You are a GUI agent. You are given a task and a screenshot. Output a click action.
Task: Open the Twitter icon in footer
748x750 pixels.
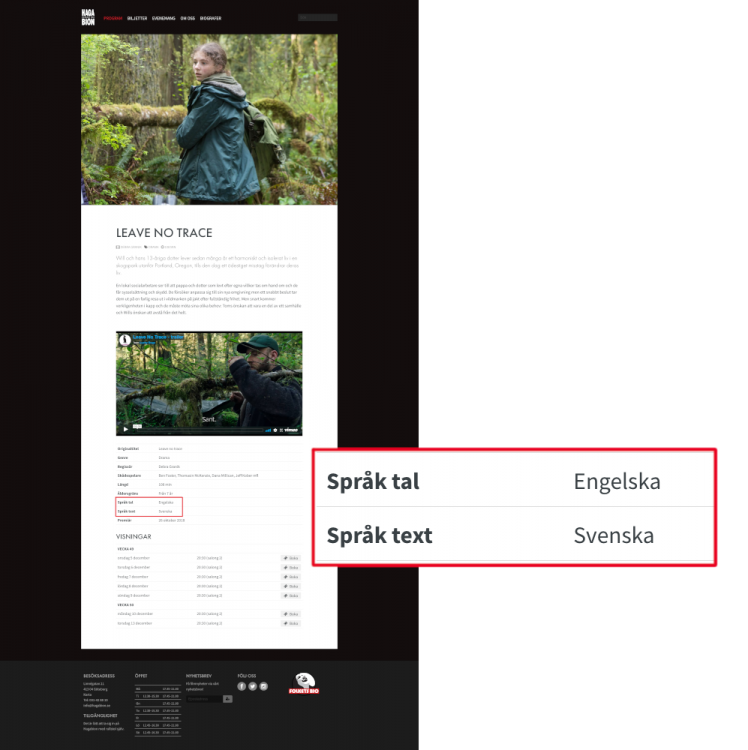tap(253, 686)
